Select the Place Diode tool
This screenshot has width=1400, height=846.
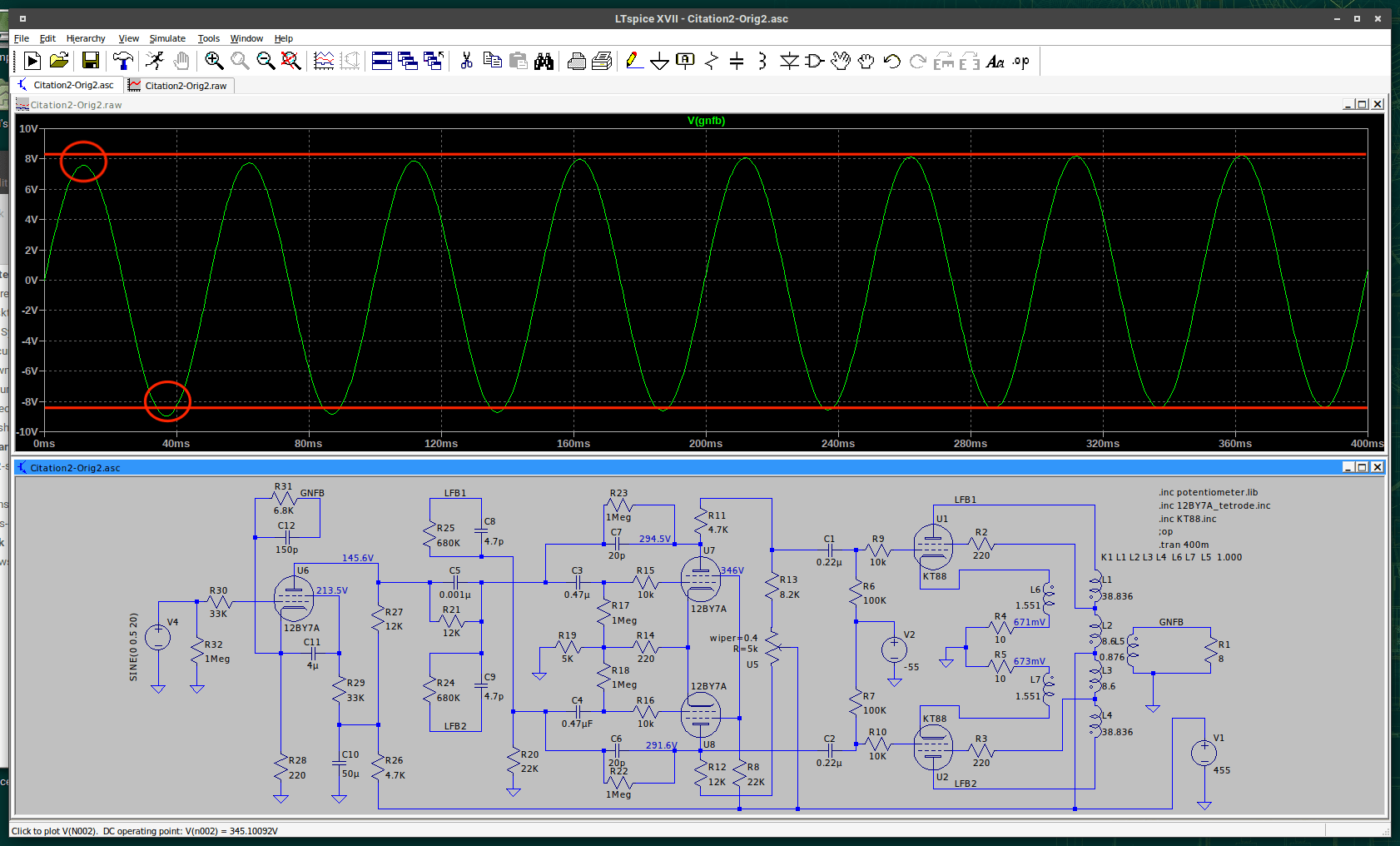point(789,61)
